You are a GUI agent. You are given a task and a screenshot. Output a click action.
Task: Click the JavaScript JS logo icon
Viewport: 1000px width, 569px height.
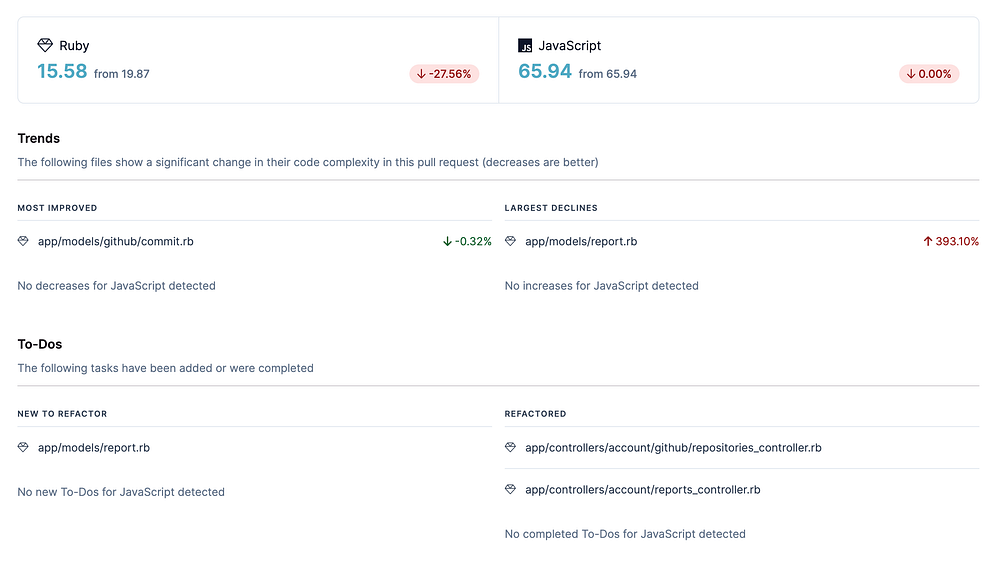525,46
